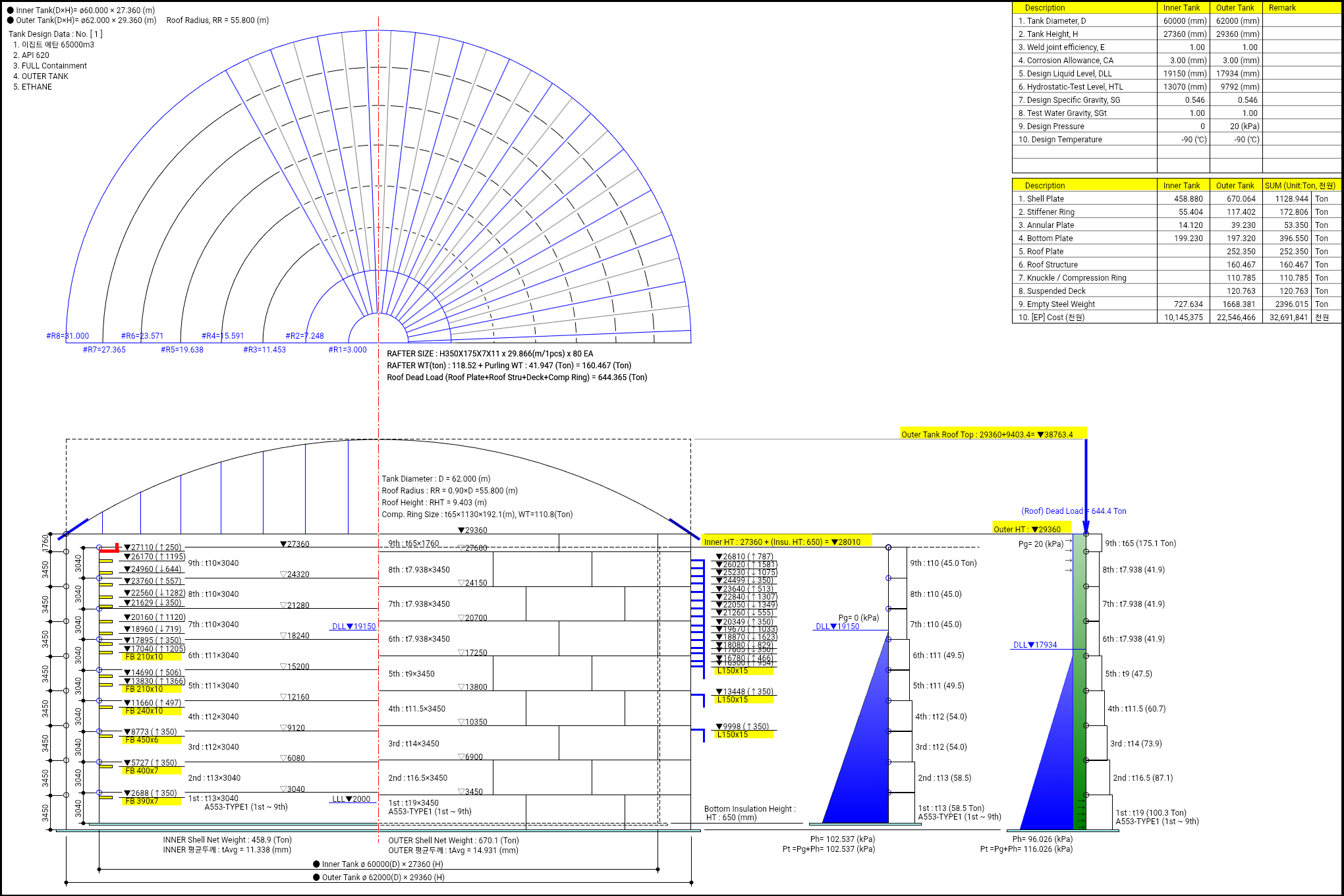This screenshot has height=896, width=1344.
Task: Select '3. Weld joint efficiency, E' row label
Action: [x=1061, y=47]
